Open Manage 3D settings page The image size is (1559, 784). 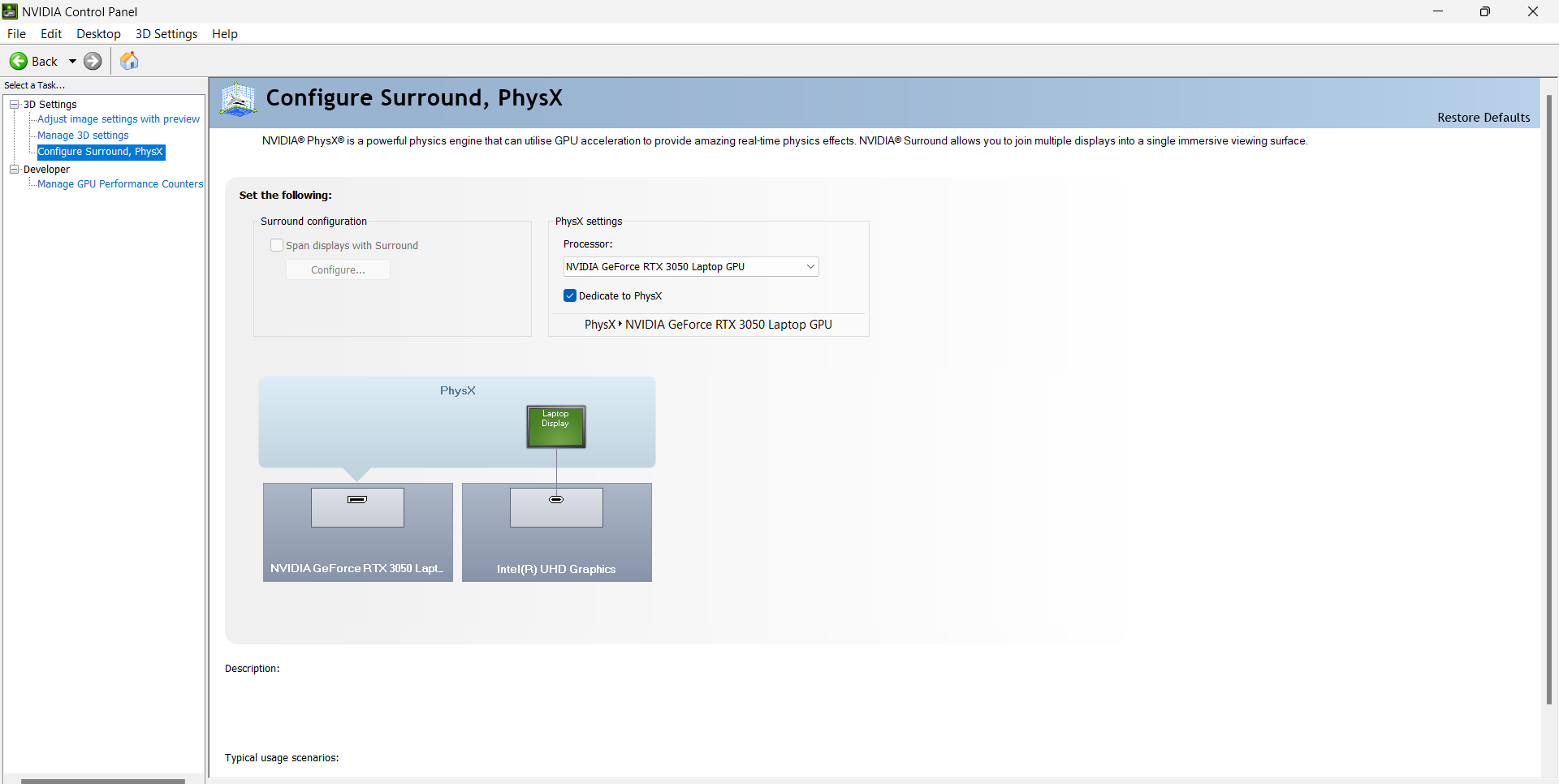[x=83, y=136]
